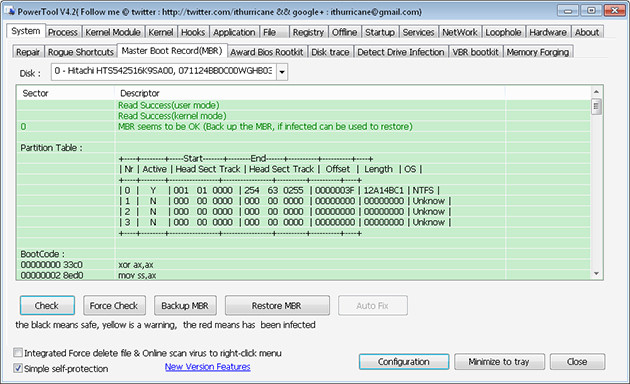The image size is (630, 384).
Task: Open the Offline tab
Action: coord(344,32)
